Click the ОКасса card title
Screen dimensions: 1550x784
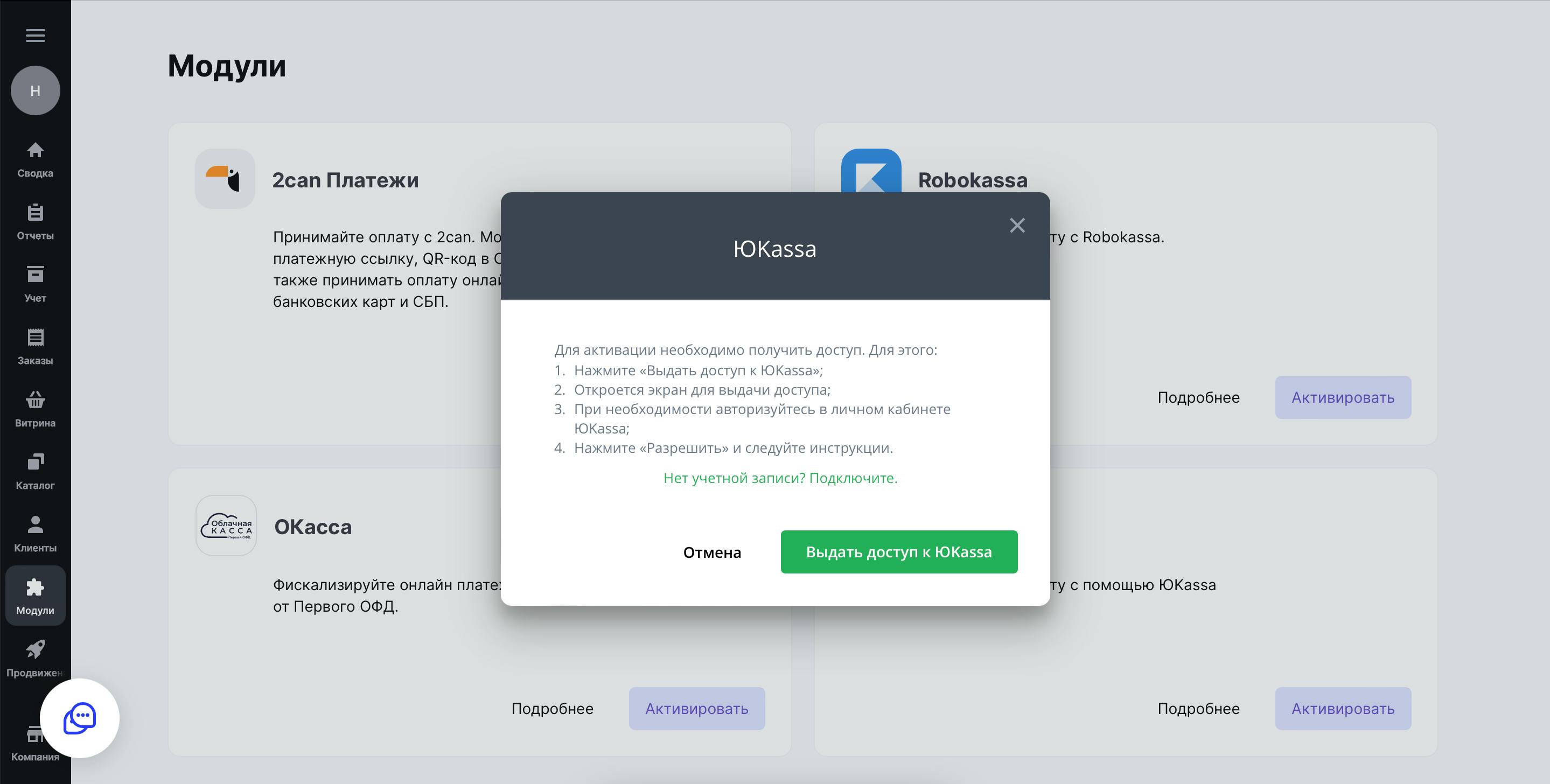pyautogui.click(x=313, y=527)
